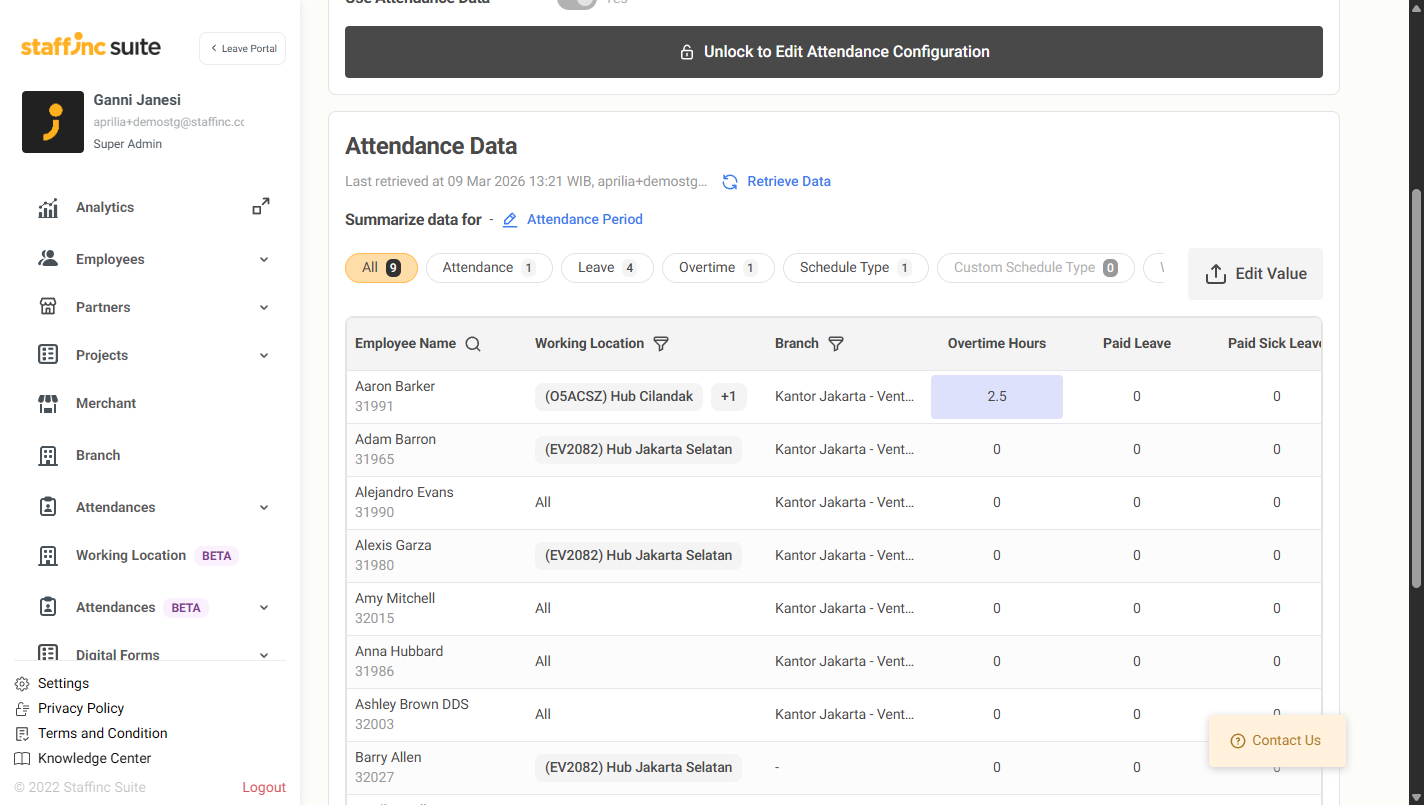Screen dimensions: 1424x805
Task: Open the Branch column filter icon
Action: [836, 344]
